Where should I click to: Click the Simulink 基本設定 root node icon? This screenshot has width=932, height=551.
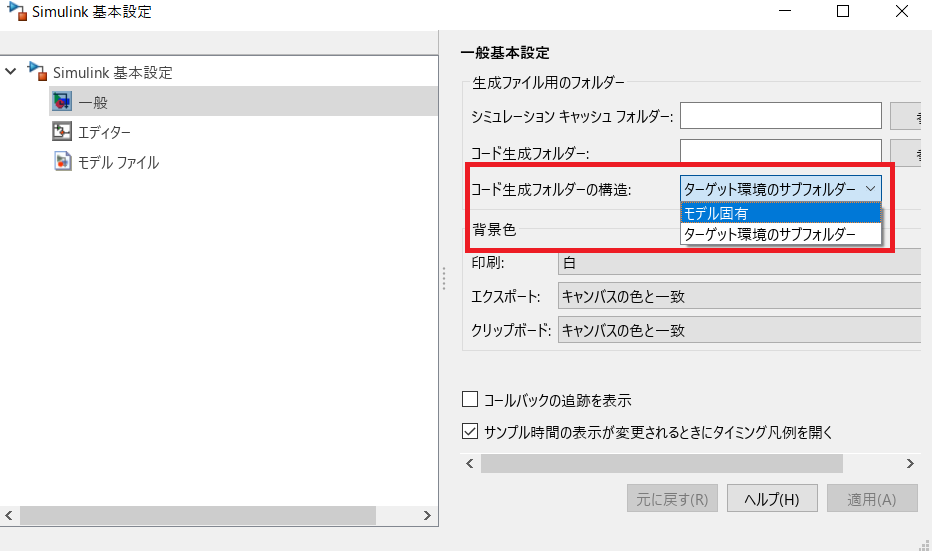coord(38,72)
